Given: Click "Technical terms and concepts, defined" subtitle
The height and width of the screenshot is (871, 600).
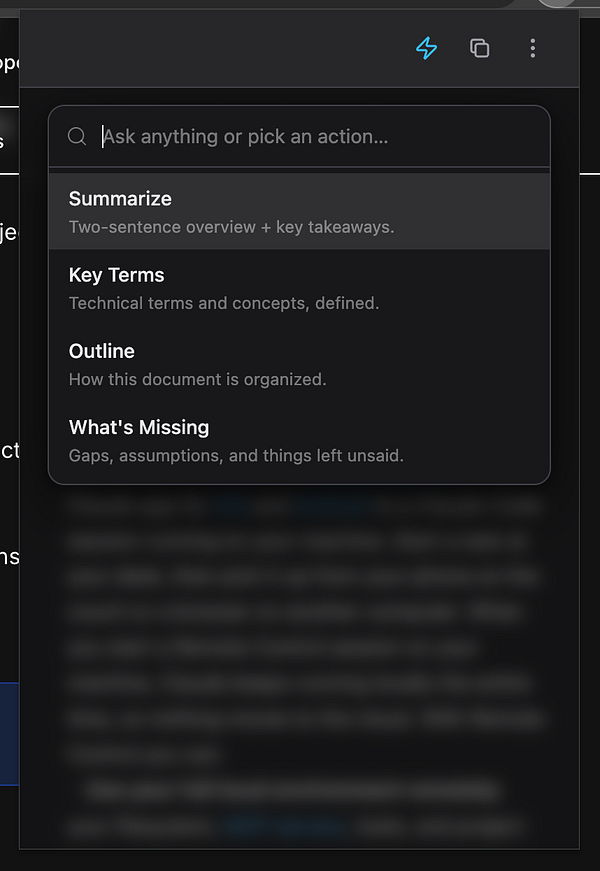Looking at the screenshot, I should coord(223,303).
